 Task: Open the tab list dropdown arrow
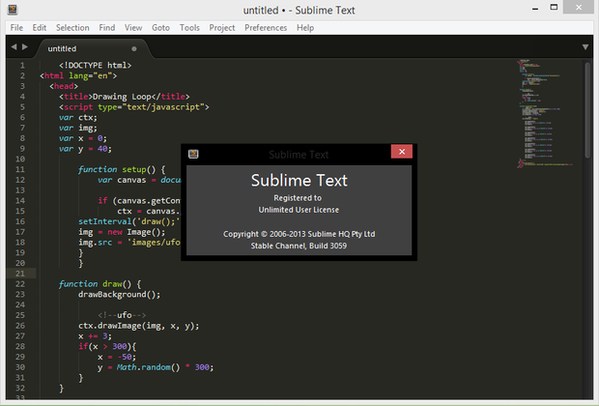point(585,47)
